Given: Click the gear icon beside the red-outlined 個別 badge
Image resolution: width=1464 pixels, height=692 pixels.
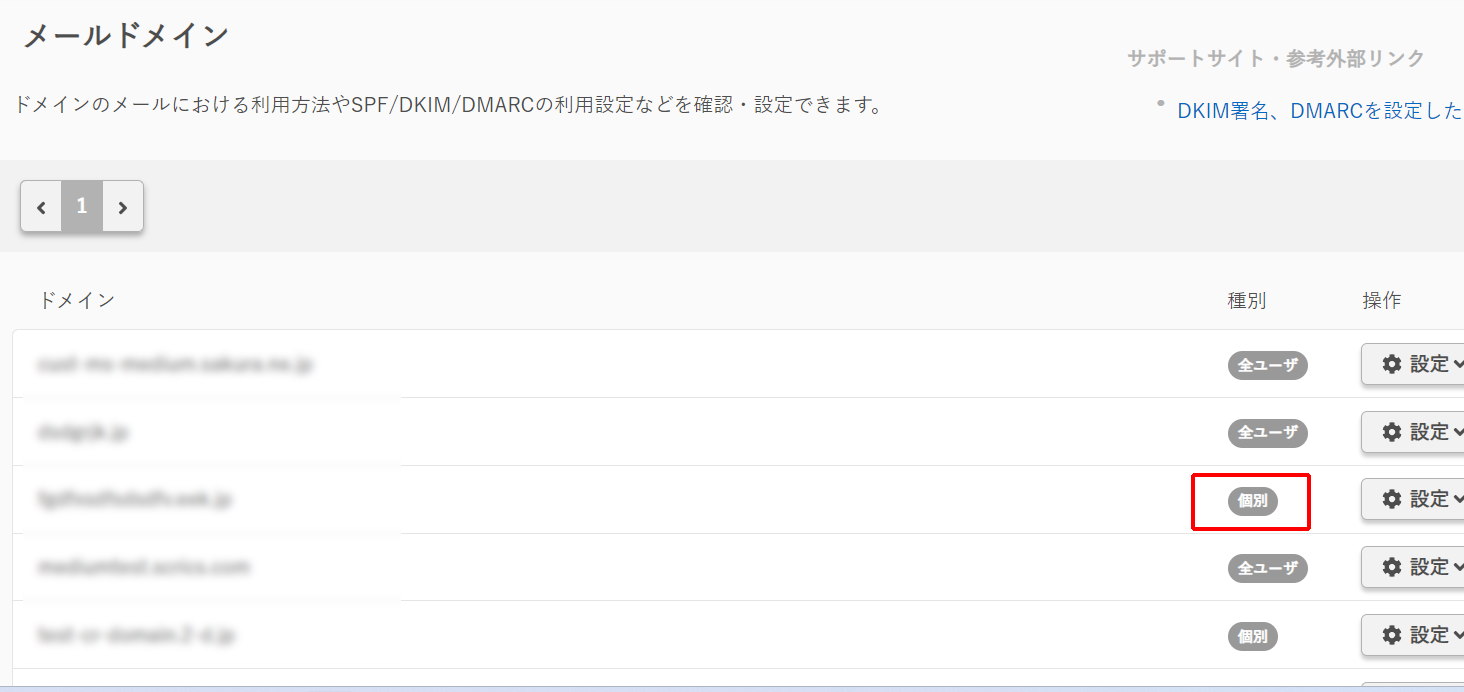Looking at the screenshot, I should point(1391,499).
